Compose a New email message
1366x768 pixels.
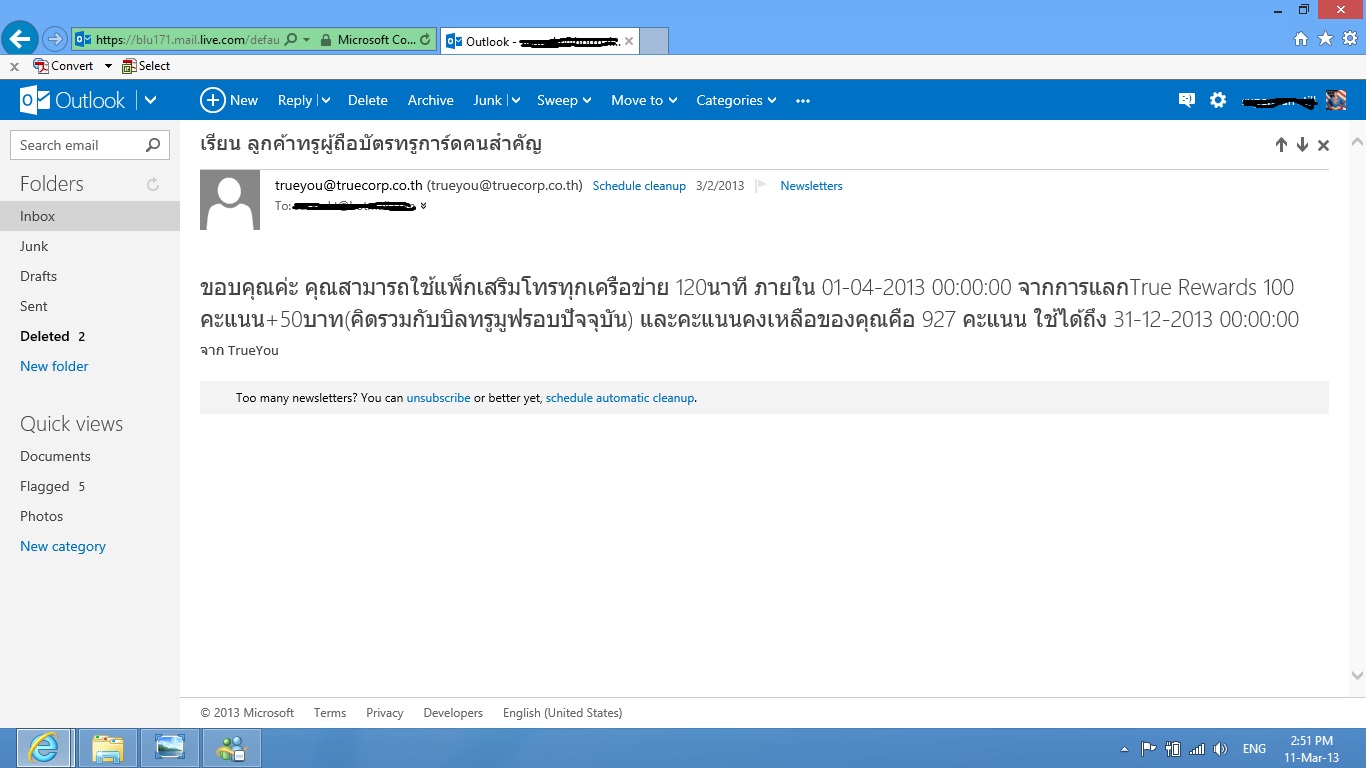[229, 100]
